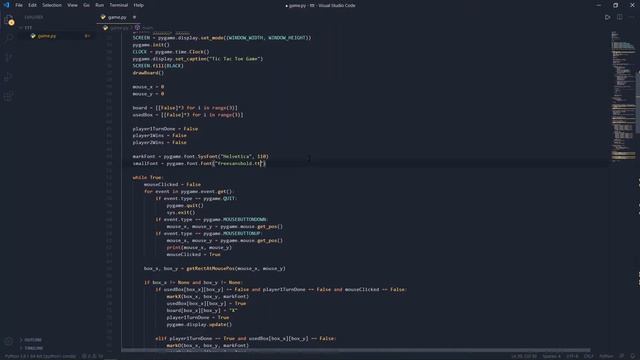Open the editor More Actions ellipsis
Viewport: 640px width, 360px height.
(631, 17)
